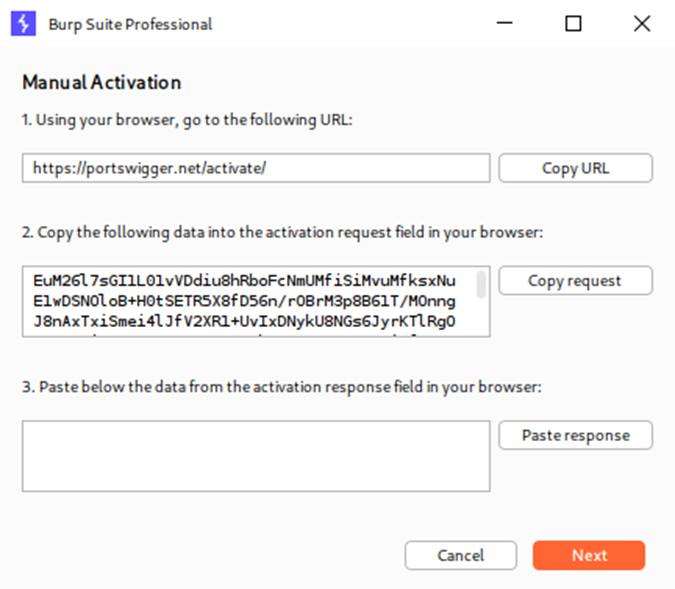The width and height of the screenshot is (675, 589).
Task: Click the step 1 browser URL instruction
Action: point(187,120)
